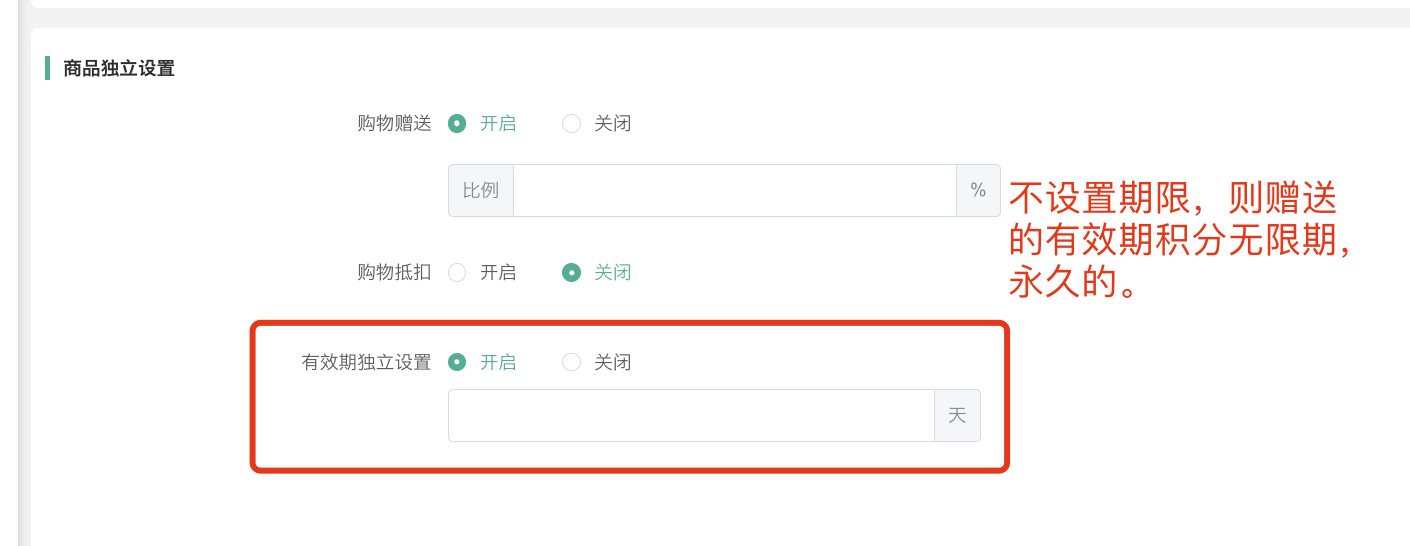
Task: Click the 比例 prefix label box
Action: [x=481, y=190]
